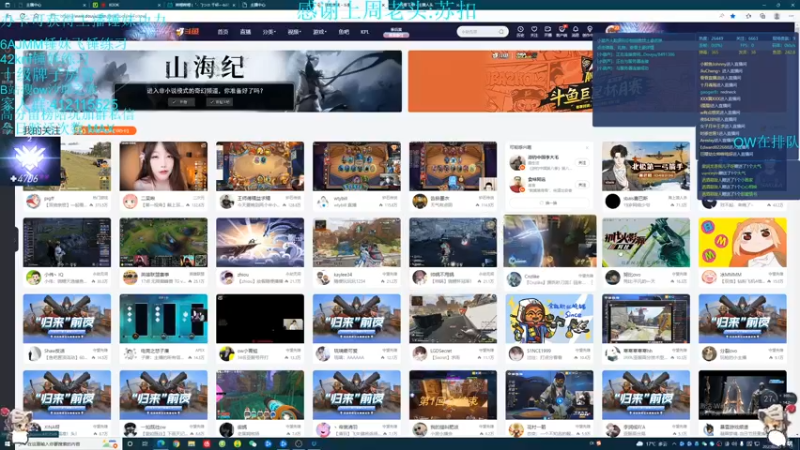This screenshot has width=800, height=450.
Task: Go to the 直播 navigation tab
Action: pos(245,32)
